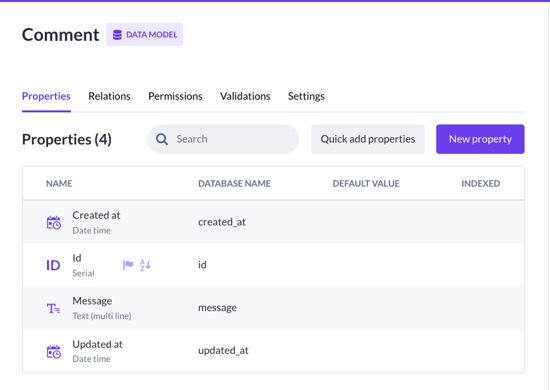Image resolution: width=550 pixels, height=390 pixels.
Task: Select the Message property name
Action: pyautogui.click(x=92, y=301)
